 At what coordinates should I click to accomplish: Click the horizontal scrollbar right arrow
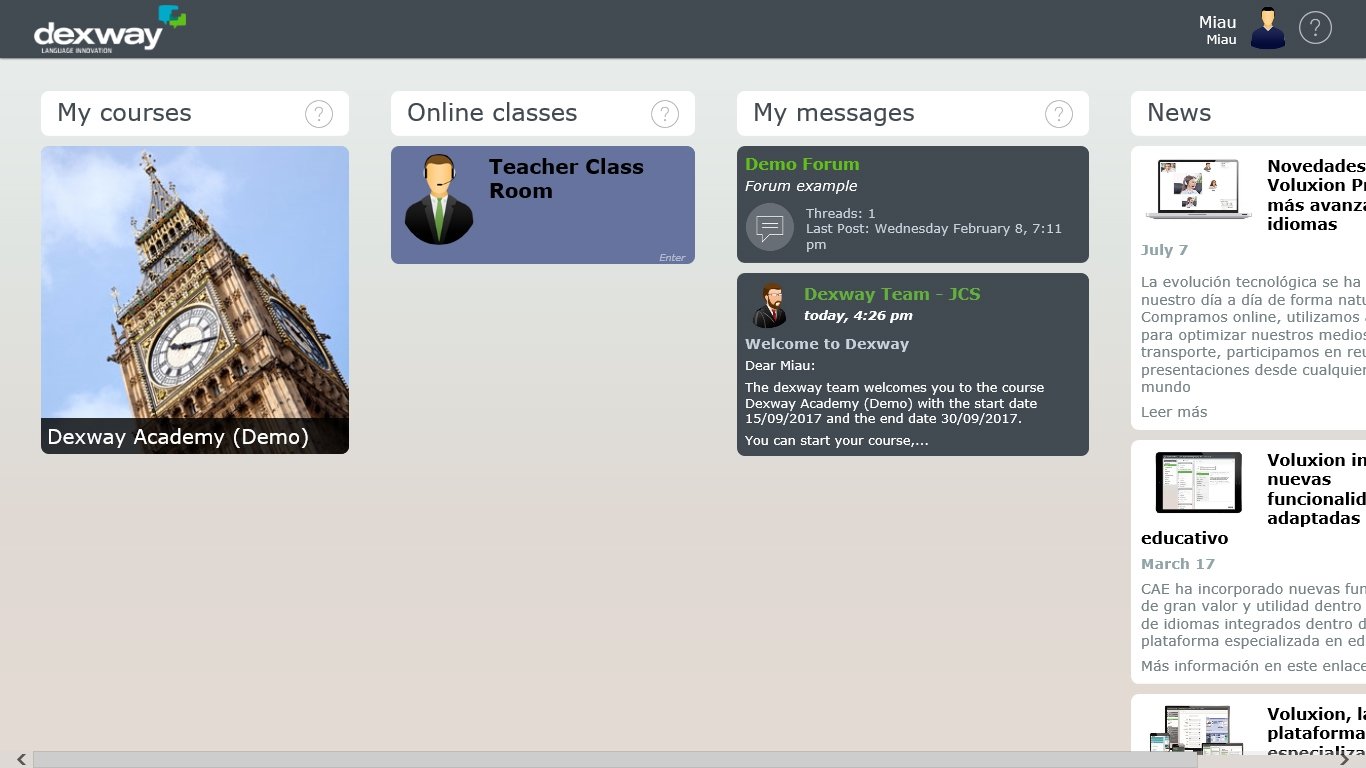[x=1345, y=760]
